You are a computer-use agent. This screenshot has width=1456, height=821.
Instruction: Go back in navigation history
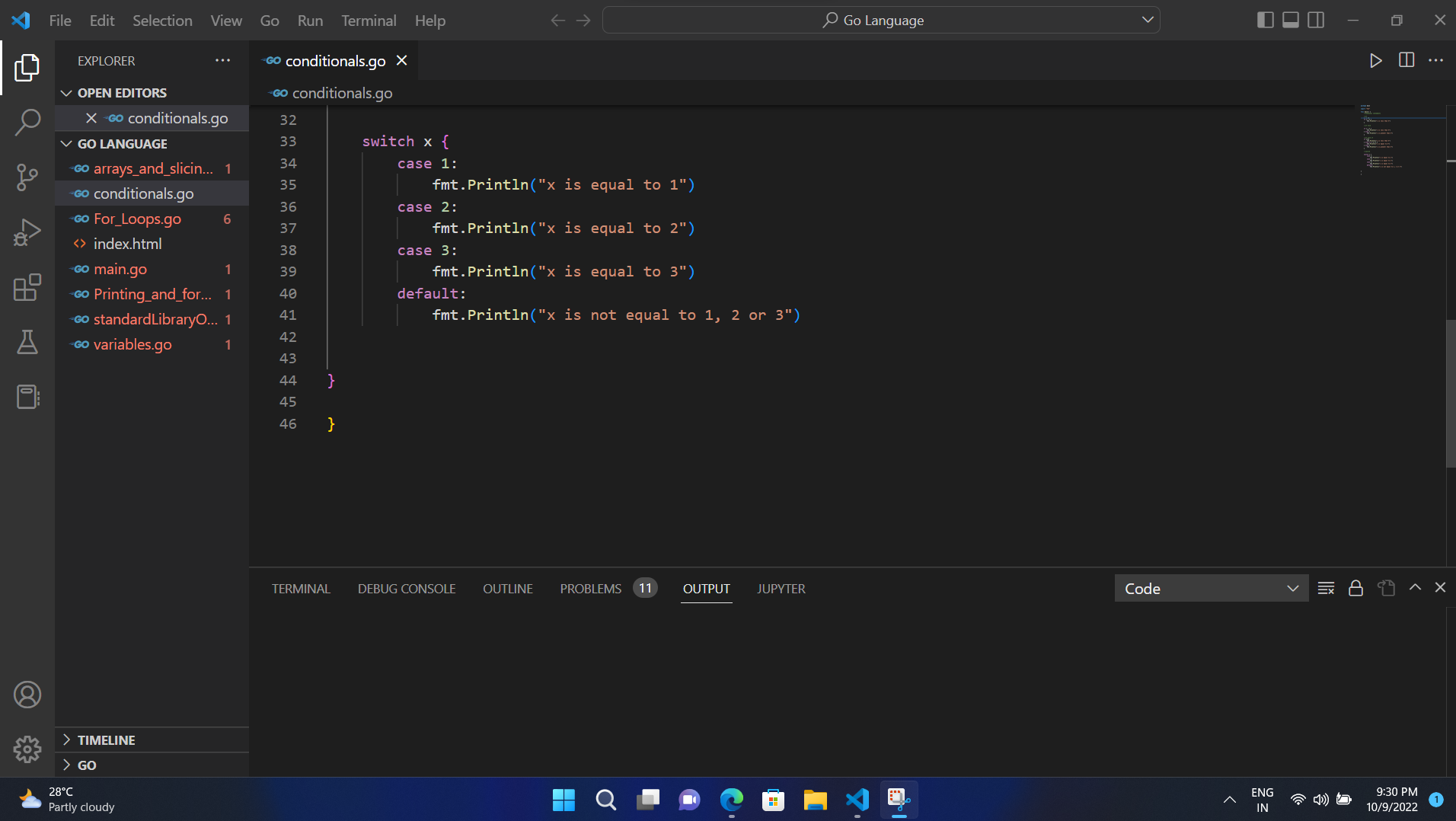(557, 21)
